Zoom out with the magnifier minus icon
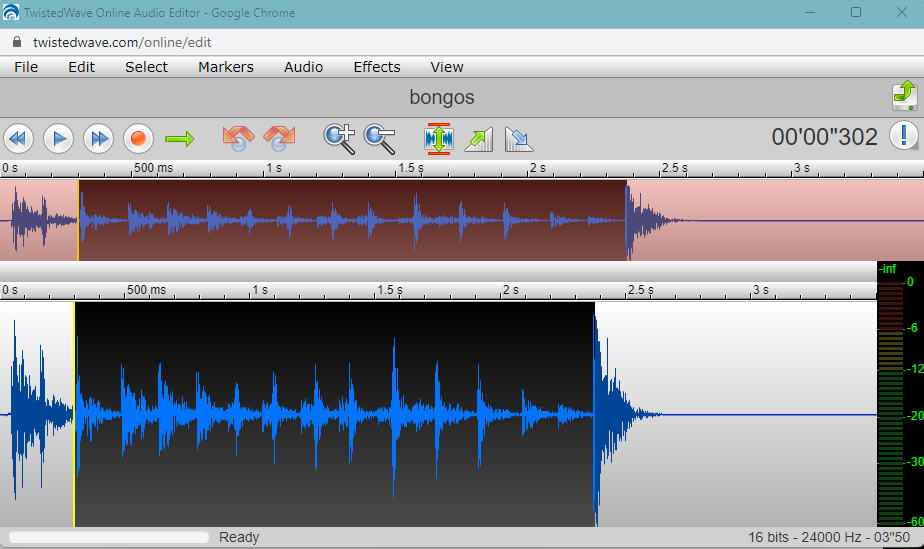This screenshot has height=549, width=924. (380, 139)
